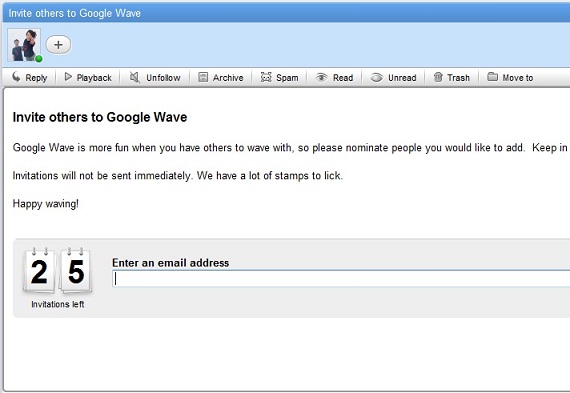Click the Reply toolbar button
570x393 pixels.
[29, 77]
